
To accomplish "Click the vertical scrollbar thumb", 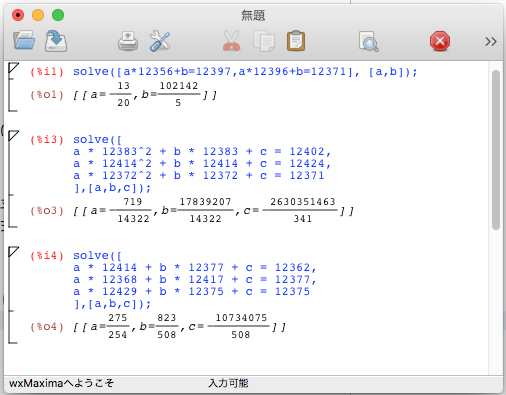I will 496,150.
